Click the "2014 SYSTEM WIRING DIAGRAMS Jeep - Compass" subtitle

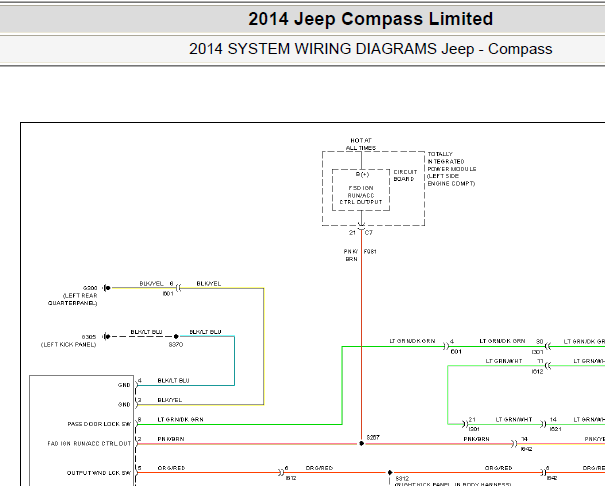[x=370, y=49]
